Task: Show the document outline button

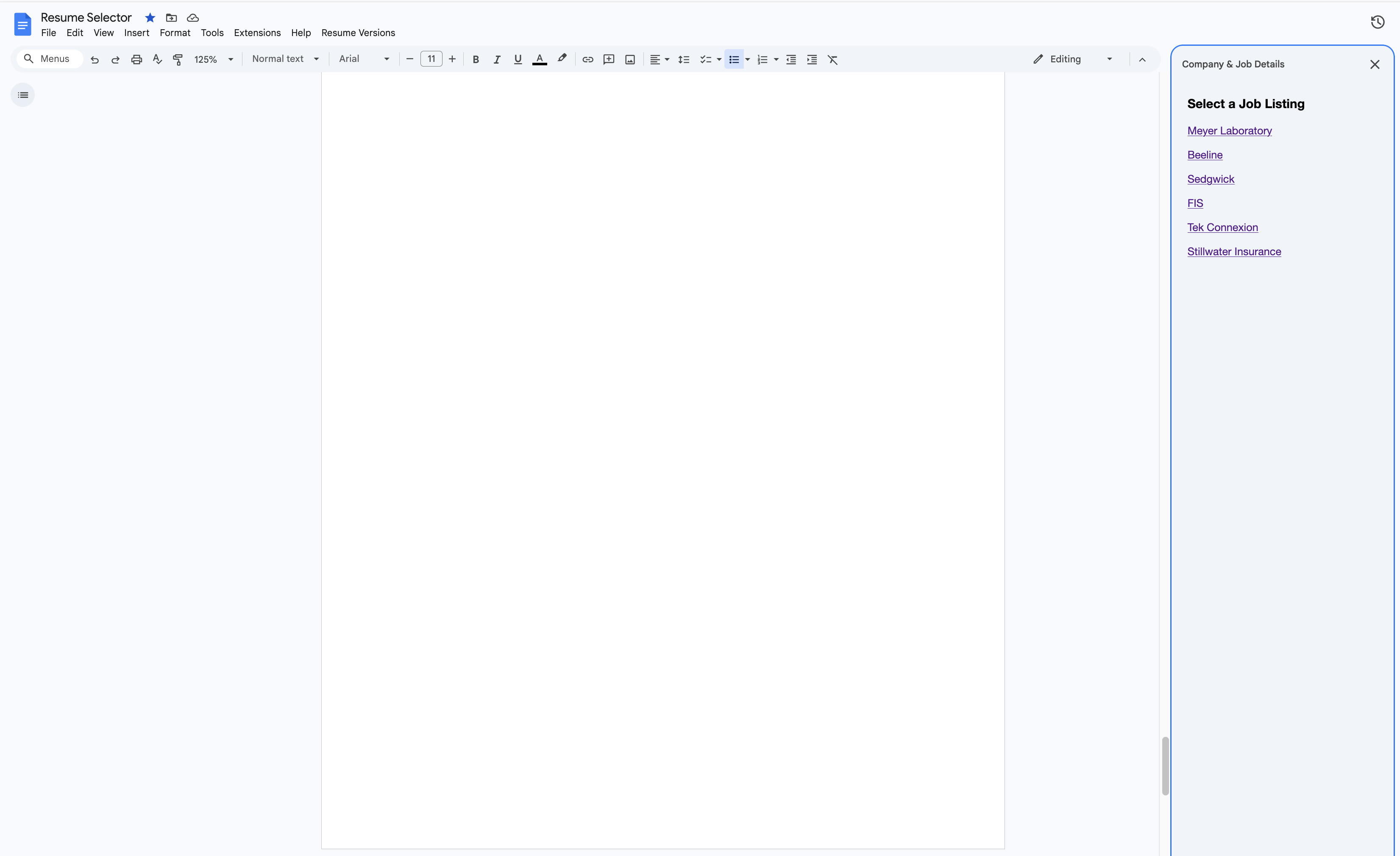Action: tap(23, 95)
